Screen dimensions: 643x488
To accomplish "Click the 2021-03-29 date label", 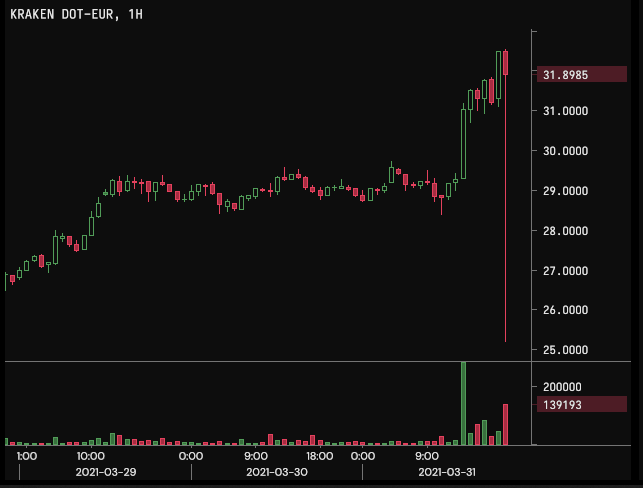I will [106, 472].
